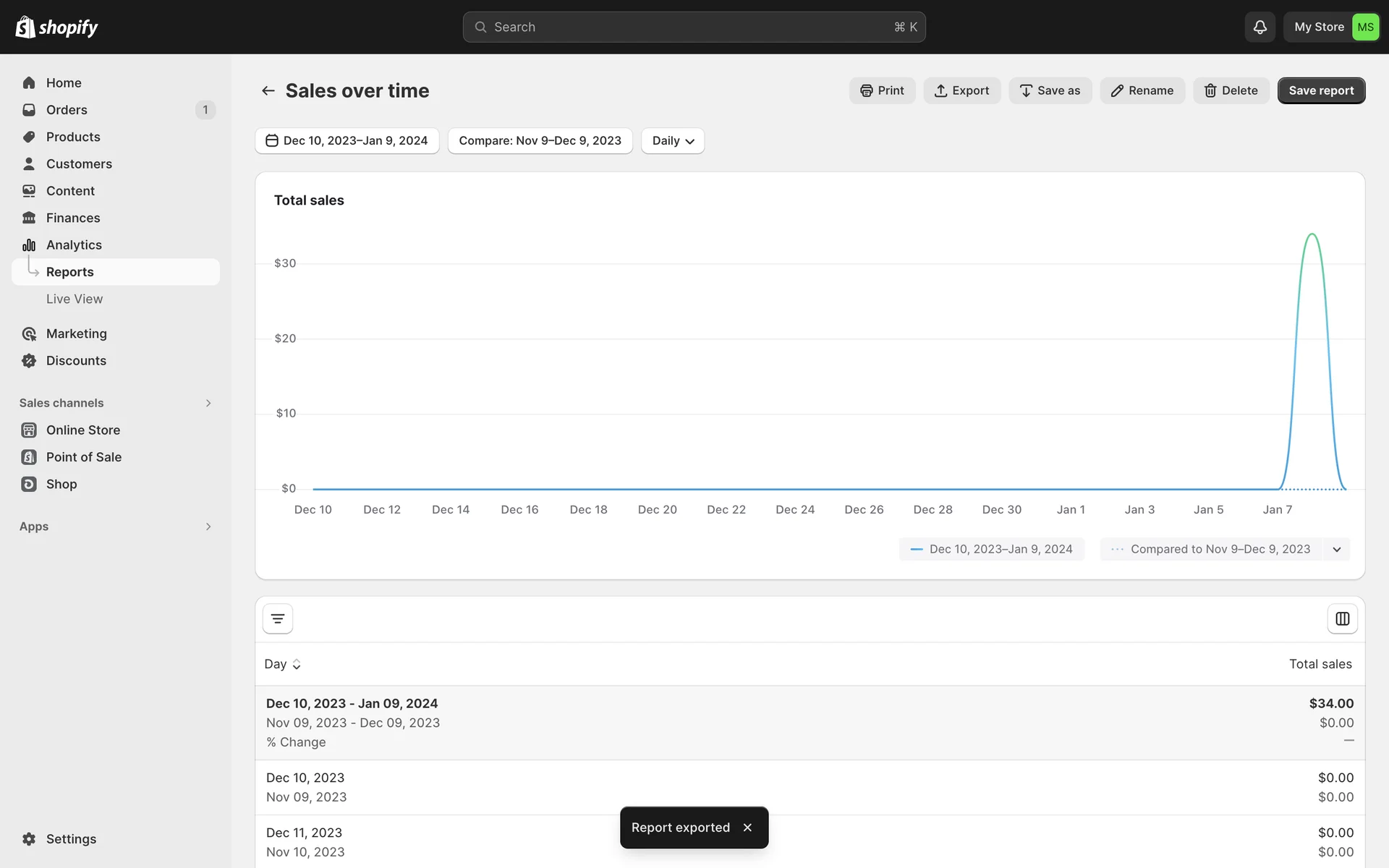This screenshot has width=1389, height=868.
Task: Open the table filter icon button
Action: click(x=278, y=619)
